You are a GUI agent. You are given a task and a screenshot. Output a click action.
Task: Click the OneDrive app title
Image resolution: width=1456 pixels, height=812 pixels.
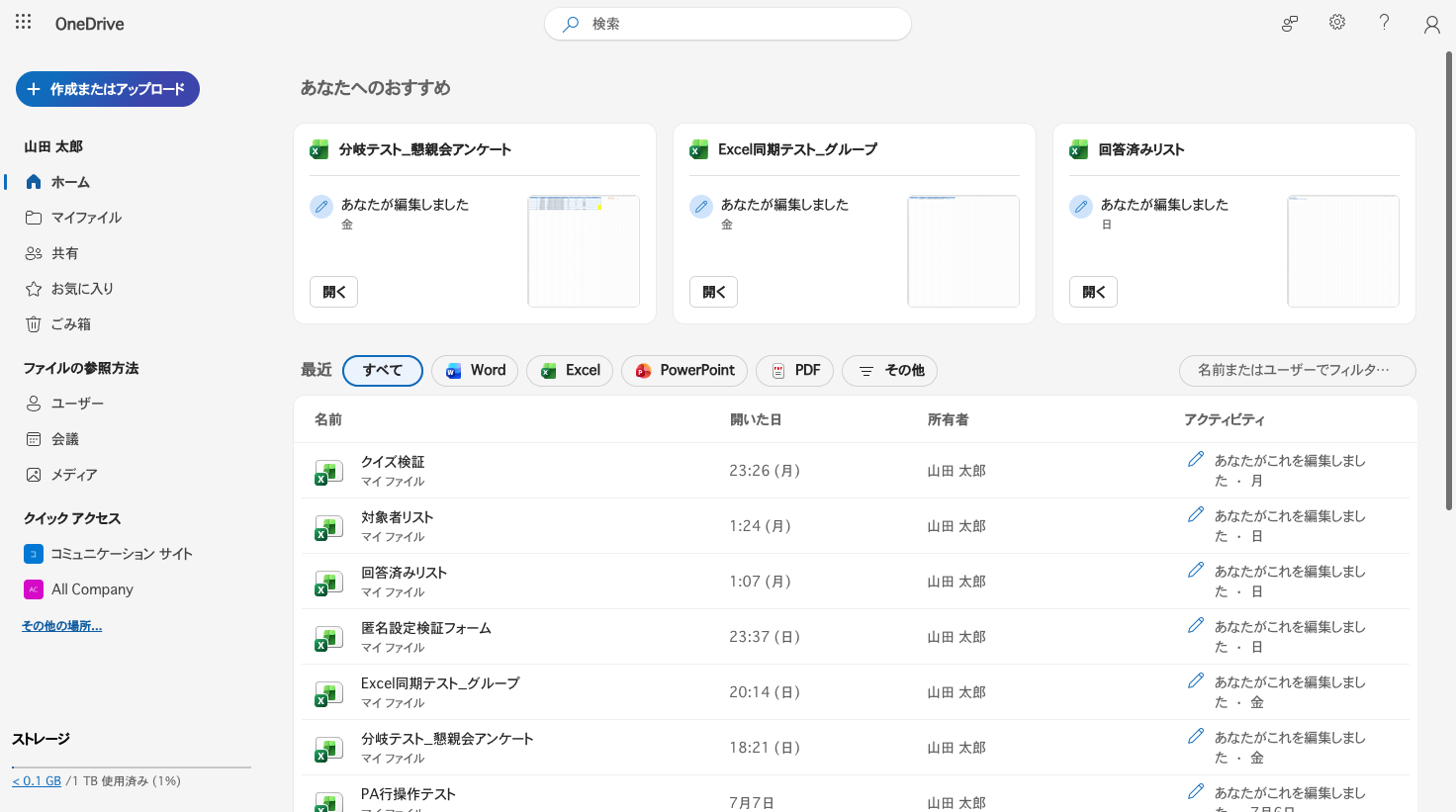point(90,24)
